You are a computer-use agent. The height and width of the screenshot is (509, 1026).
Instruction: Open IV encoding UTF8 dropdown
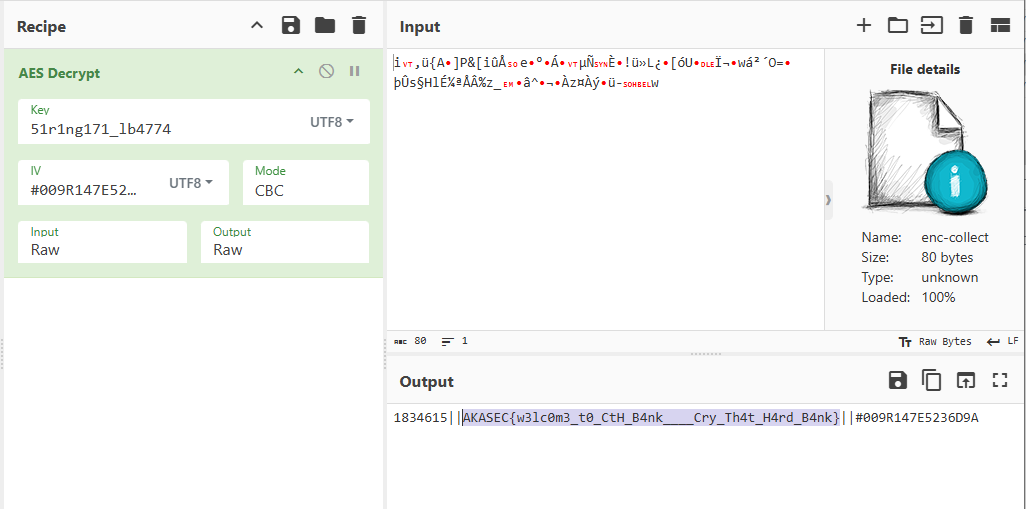[x=191, y=183]
